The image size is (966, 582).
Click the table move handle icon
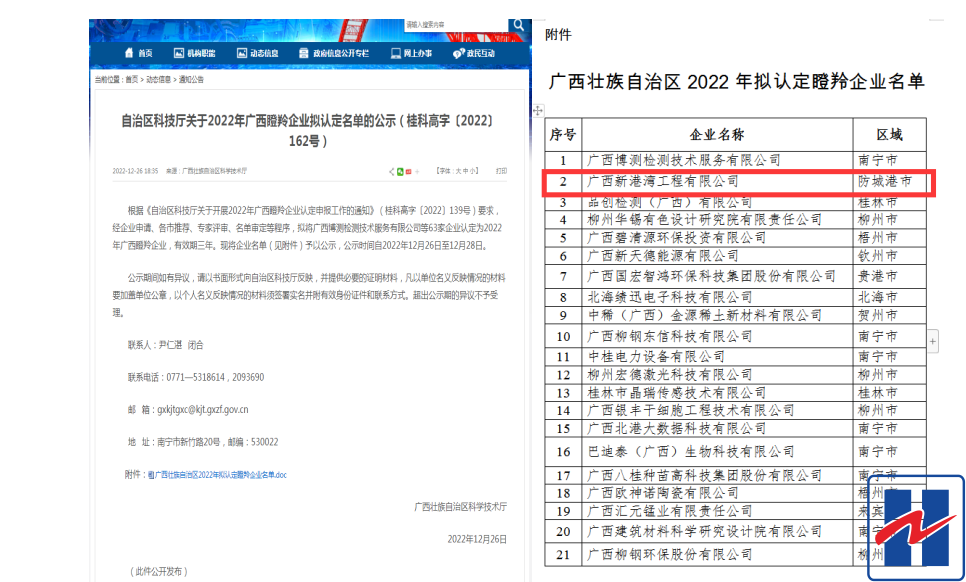(539, 110)
